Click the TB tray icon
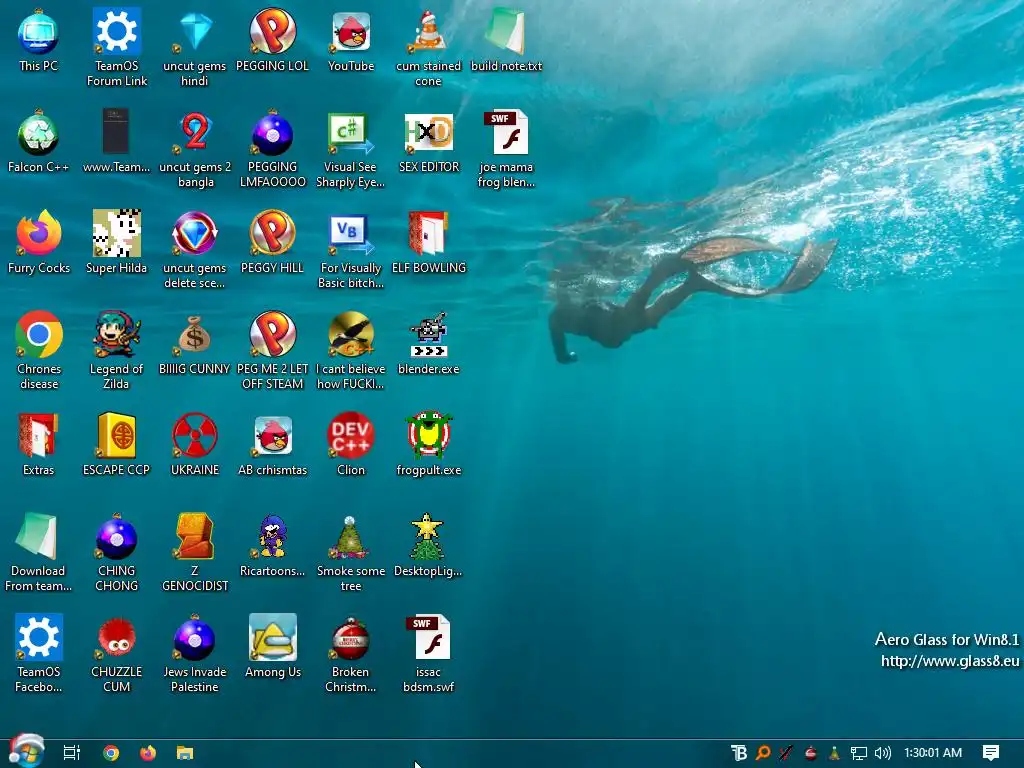Image resolution: width=1024 pixels, height=768 pixels. pos(739,753)
